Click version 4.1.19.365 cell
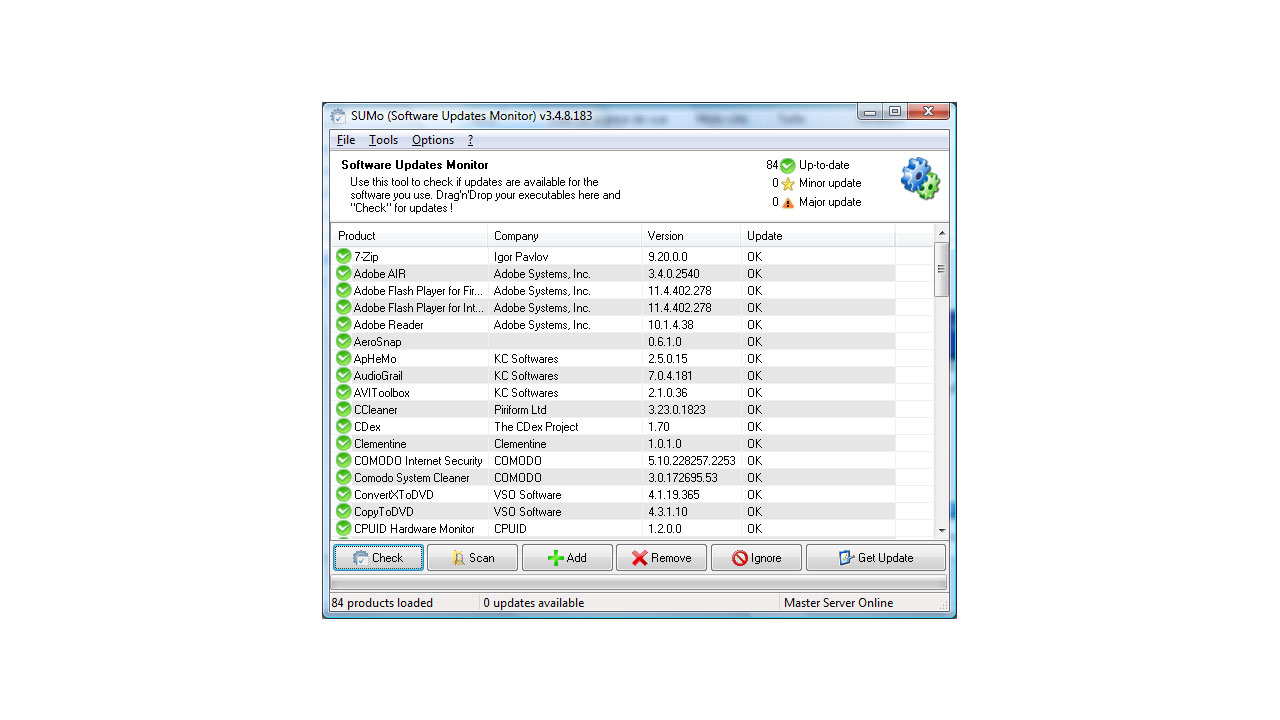This screenshot has height=720, width=1280. (x=674, y=495)
